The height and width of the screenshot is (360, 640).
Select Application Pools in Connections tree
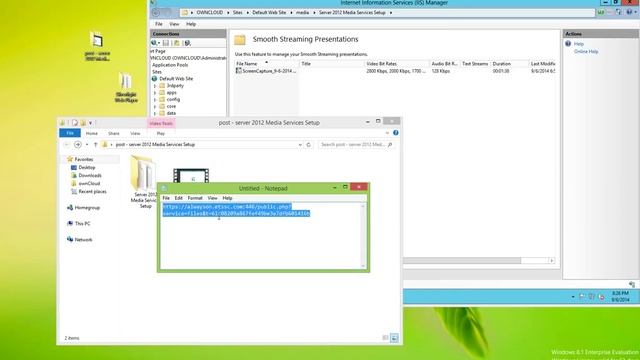170,65
